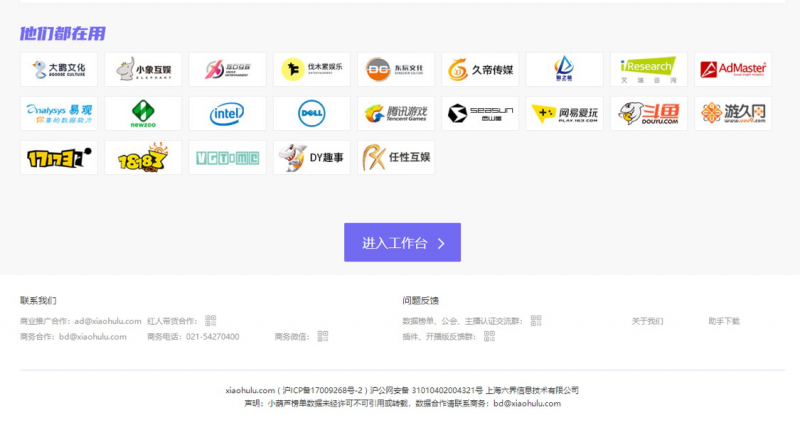Open the 网易爱玩 logo
This screenshot has height=425, width=800.
click(564, 113)
